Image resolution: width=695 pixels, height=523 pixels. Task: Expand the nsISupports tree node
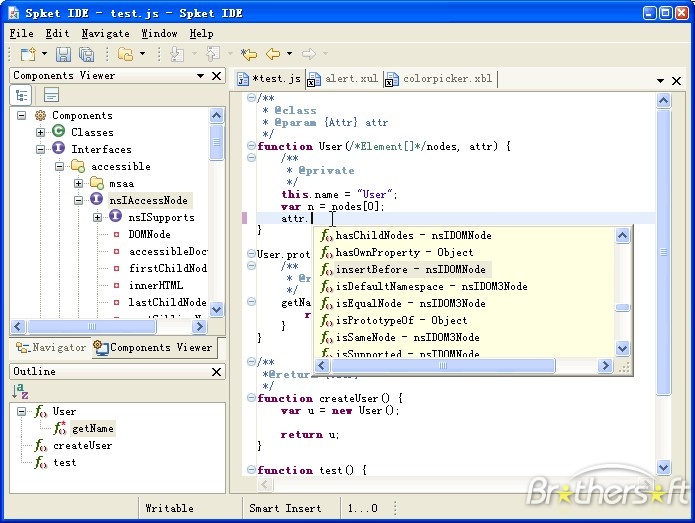pos(98,218)
